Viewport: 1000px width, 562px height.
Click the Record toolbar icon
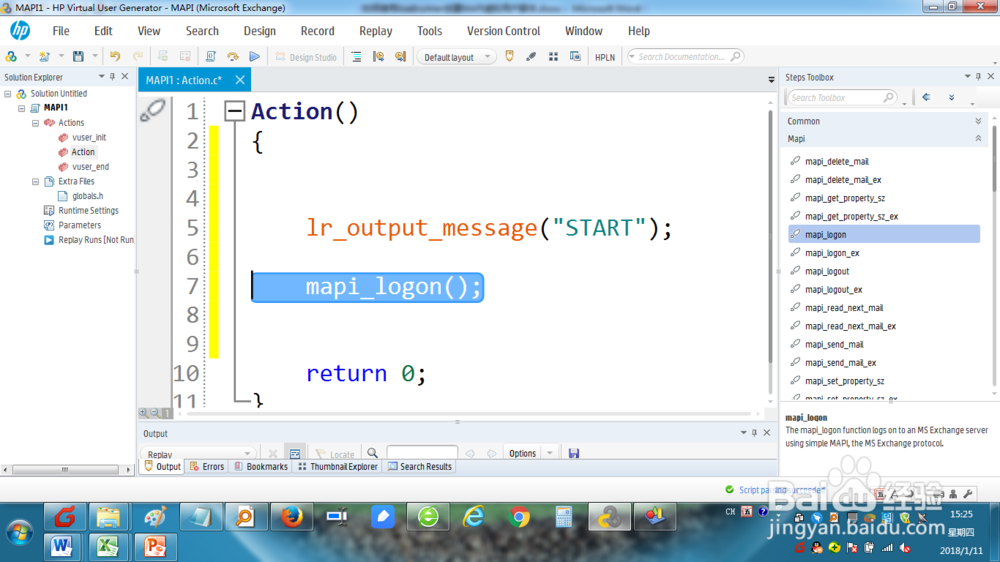(x=233, y=56)
